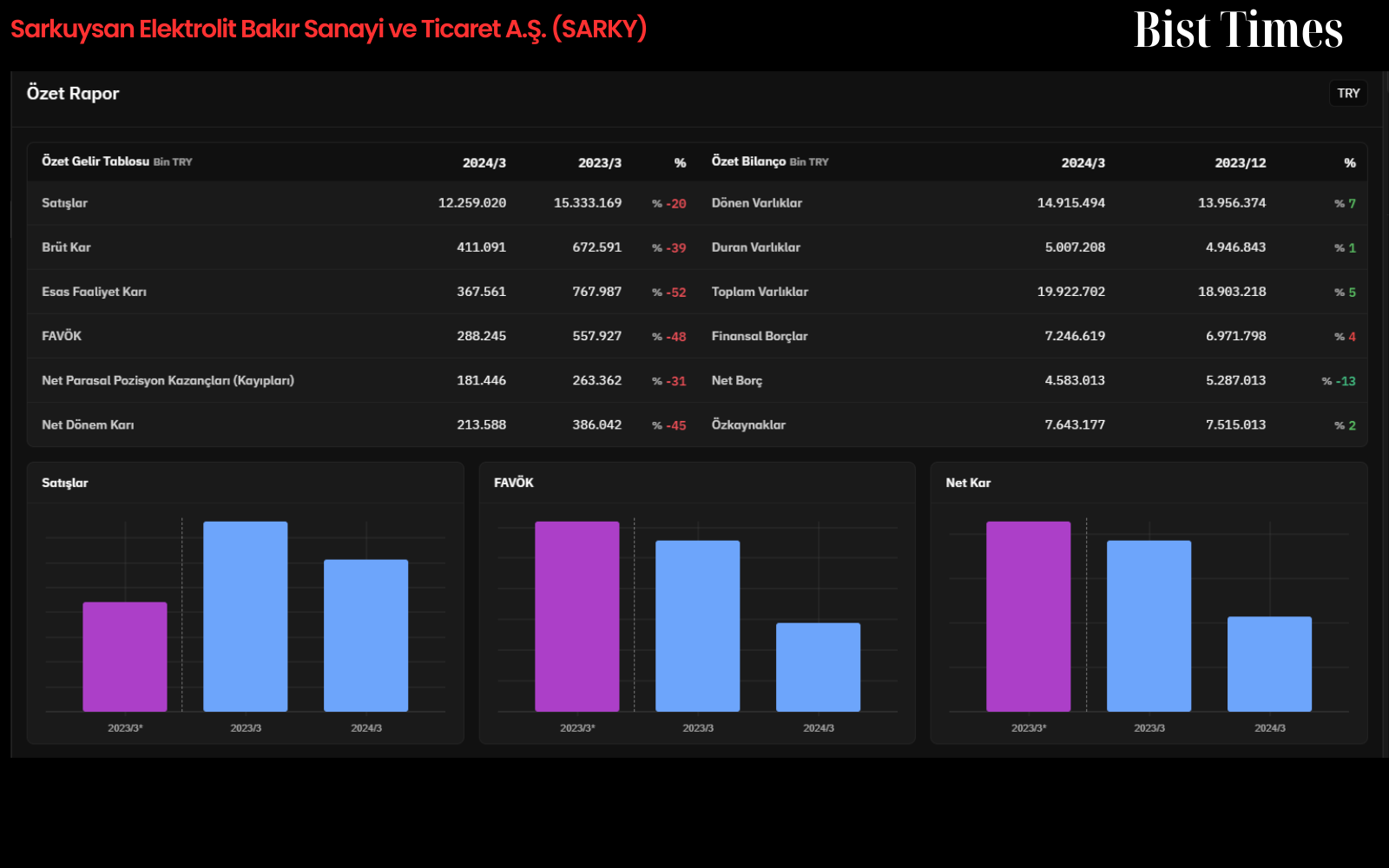Select Duran Varlıklar row label

756,247
